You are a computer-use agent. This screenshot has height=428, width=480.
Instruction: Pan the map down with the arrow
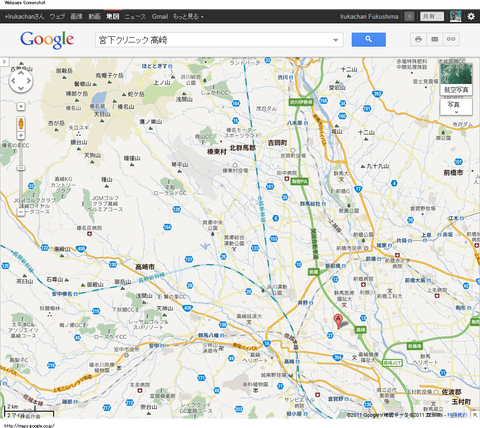pyautogui.click(x=21, y=88)
